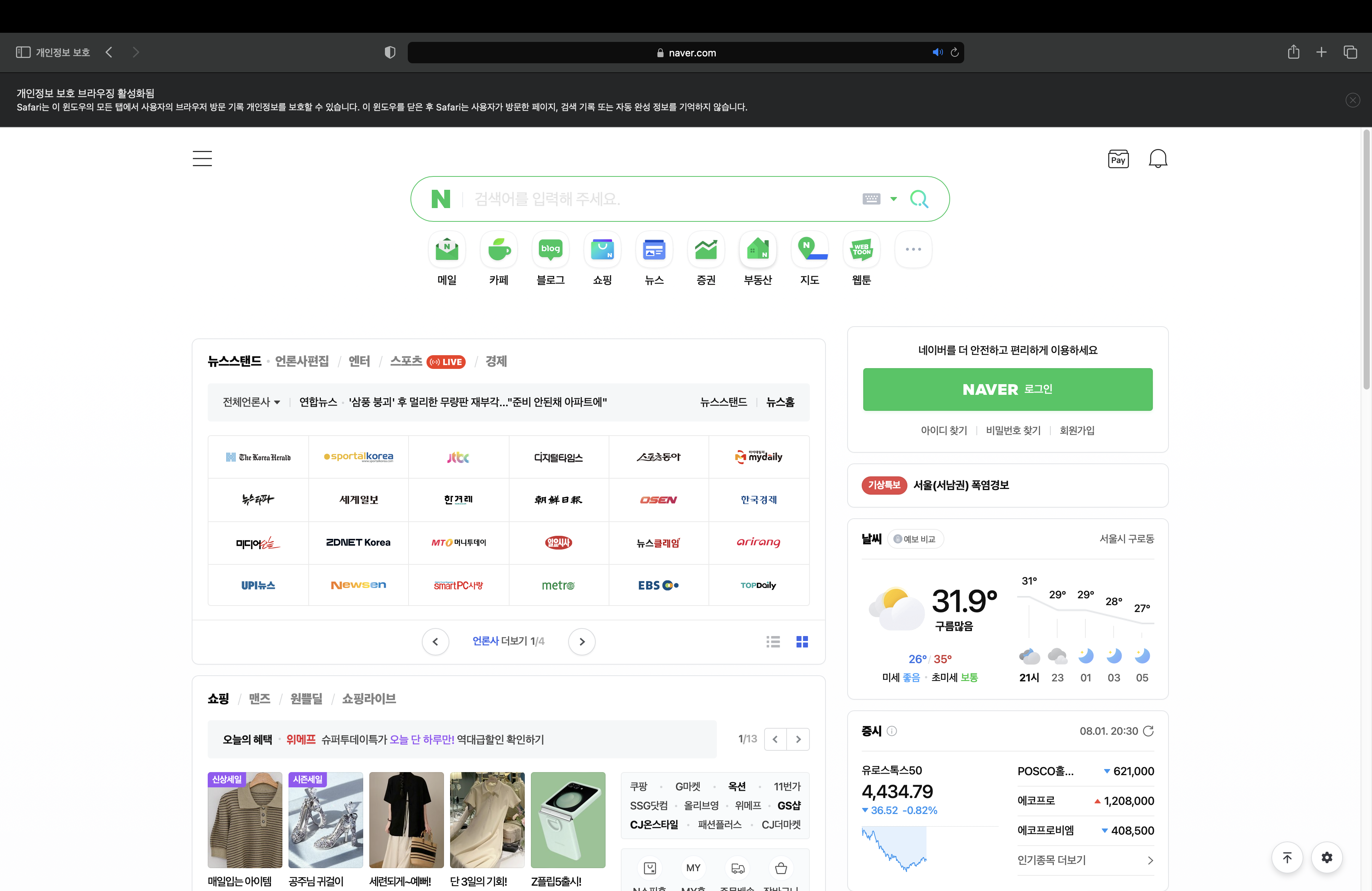
Task: Open the Stock (증권) shortcut icon
Action: click(x=706, y=250)
